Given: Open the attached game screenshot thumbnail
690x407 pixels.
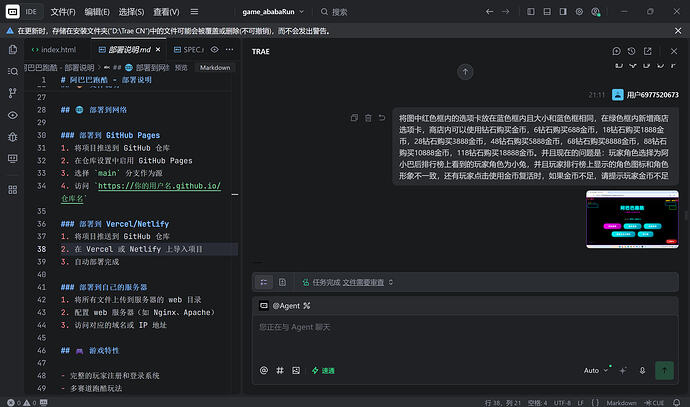Looking at the screenshot, I should pyautogui.click(x=632, y=219).
